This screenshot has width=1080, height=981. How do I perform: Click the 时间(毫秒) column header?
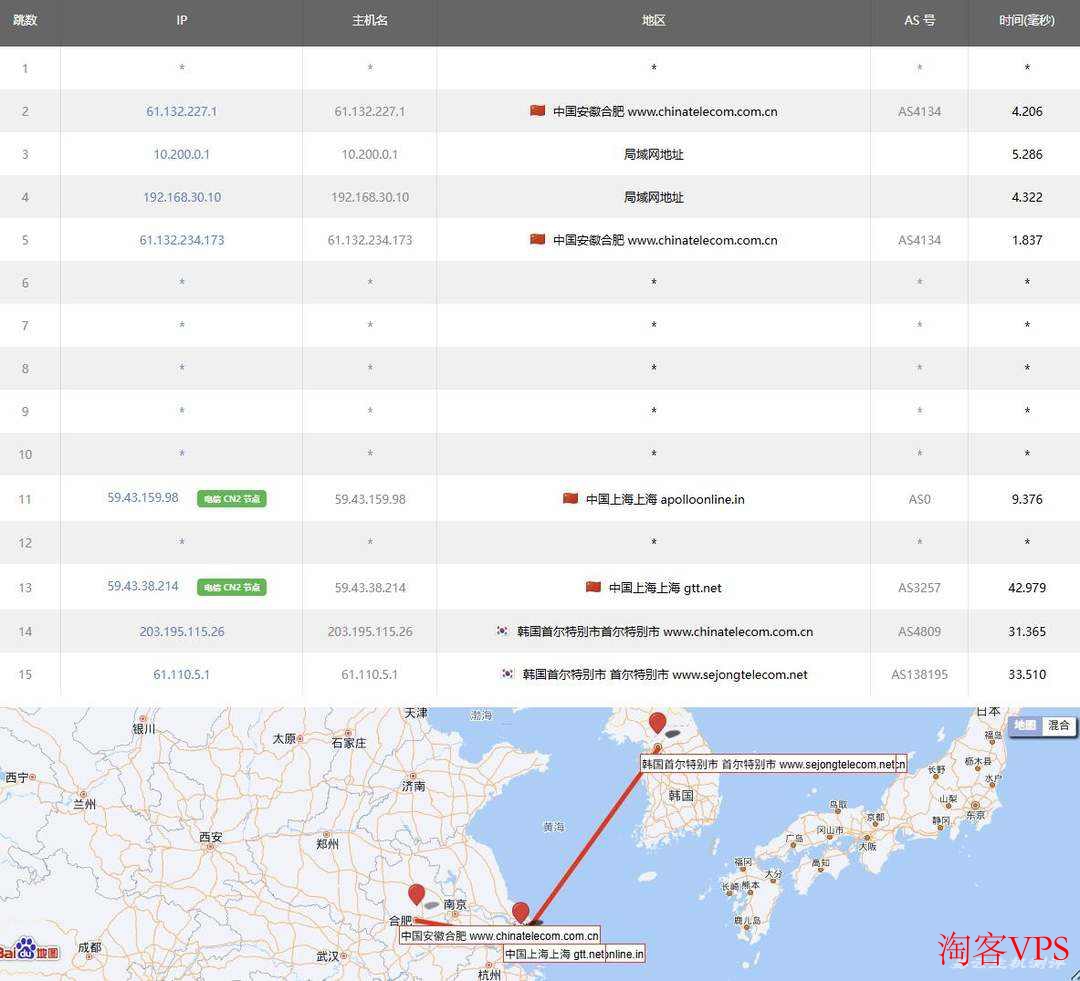1026,21
